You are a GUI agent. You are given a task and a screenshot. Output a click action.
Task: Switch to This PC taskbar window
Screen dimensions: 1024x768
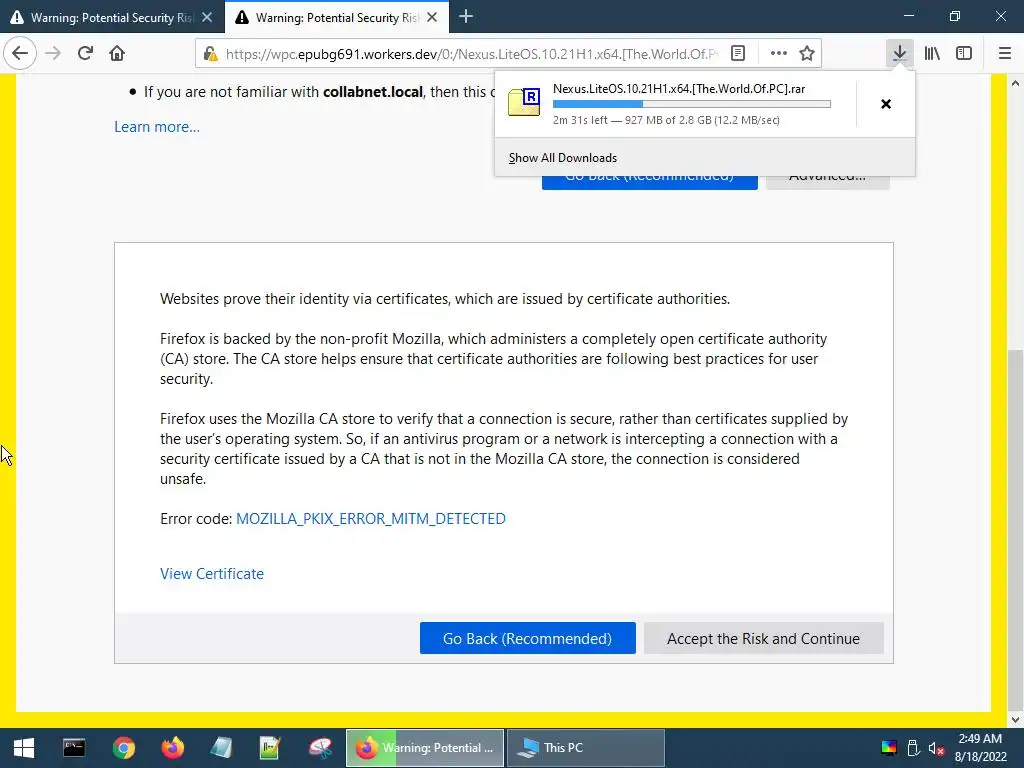[586, 748]
